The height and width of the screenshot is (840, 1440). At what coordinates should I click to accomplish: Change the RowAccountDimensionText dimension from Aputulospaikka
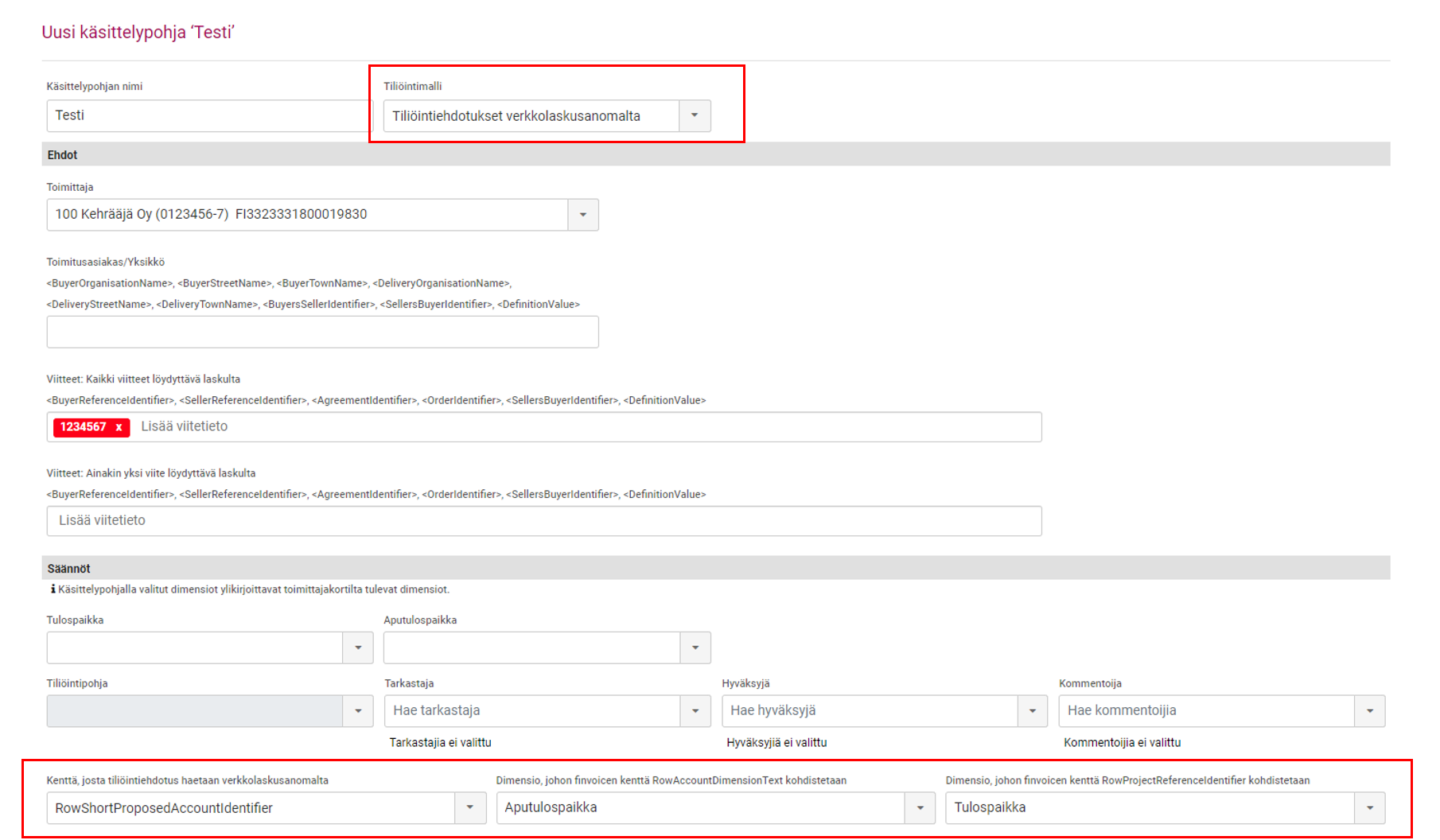click(x=920, y=808)
